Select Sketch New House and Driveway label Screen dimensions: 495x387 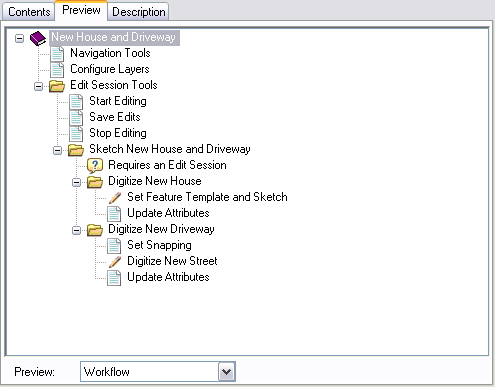[170, 149]
